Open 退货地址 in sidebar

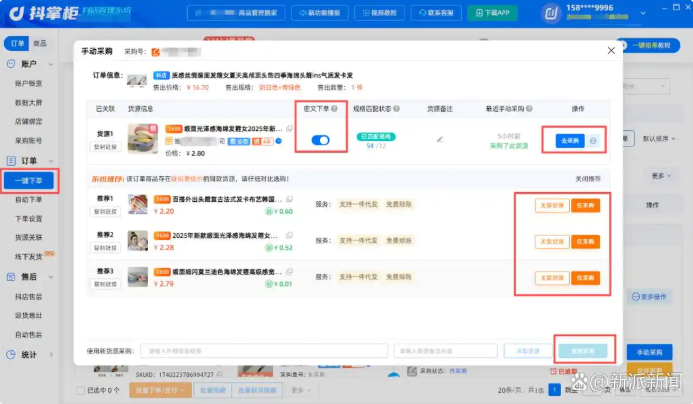point(29,316)
